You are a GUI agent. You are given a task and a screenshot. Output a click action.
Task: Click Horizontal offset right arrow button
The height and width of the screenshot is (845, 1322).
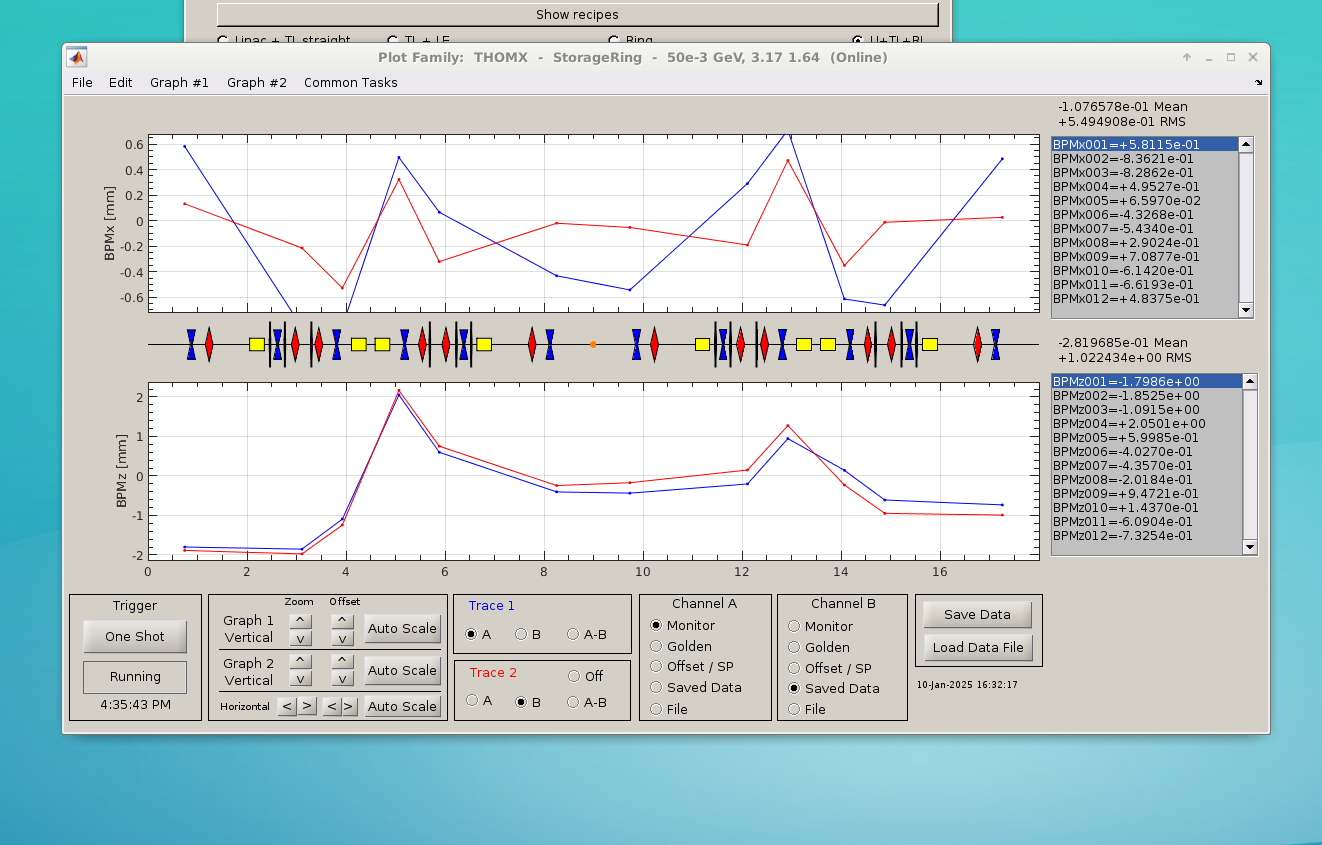click(x=349, y=706)
